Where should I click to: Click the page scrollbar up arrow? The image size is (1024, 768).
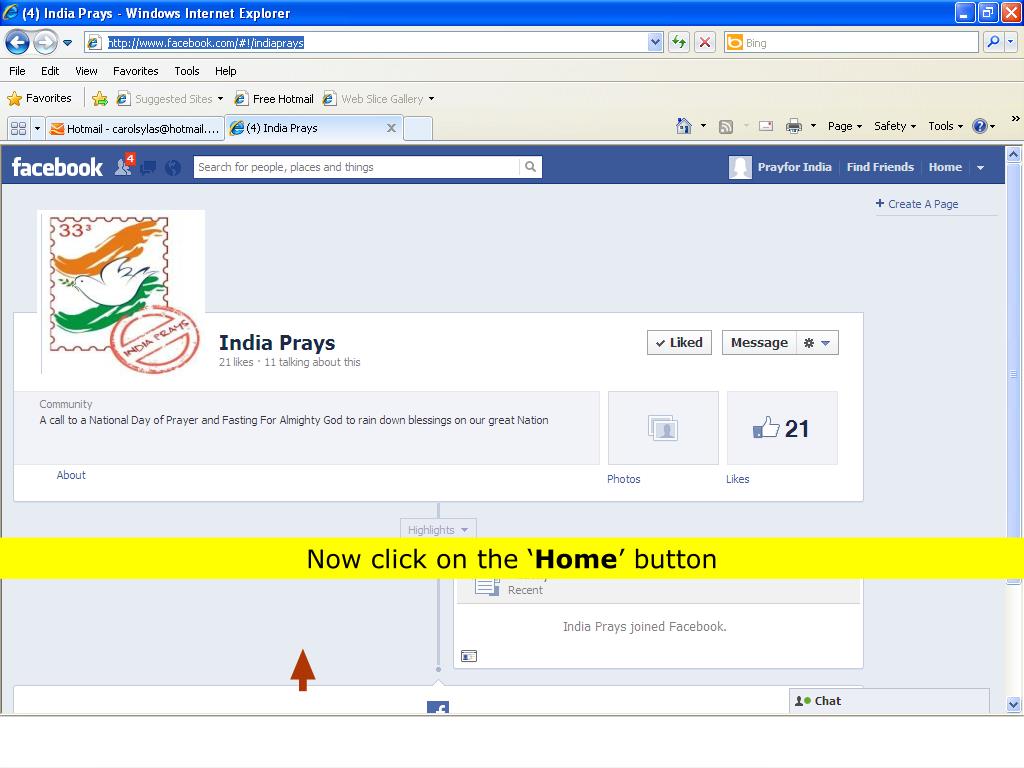[x=1014, y=154]
